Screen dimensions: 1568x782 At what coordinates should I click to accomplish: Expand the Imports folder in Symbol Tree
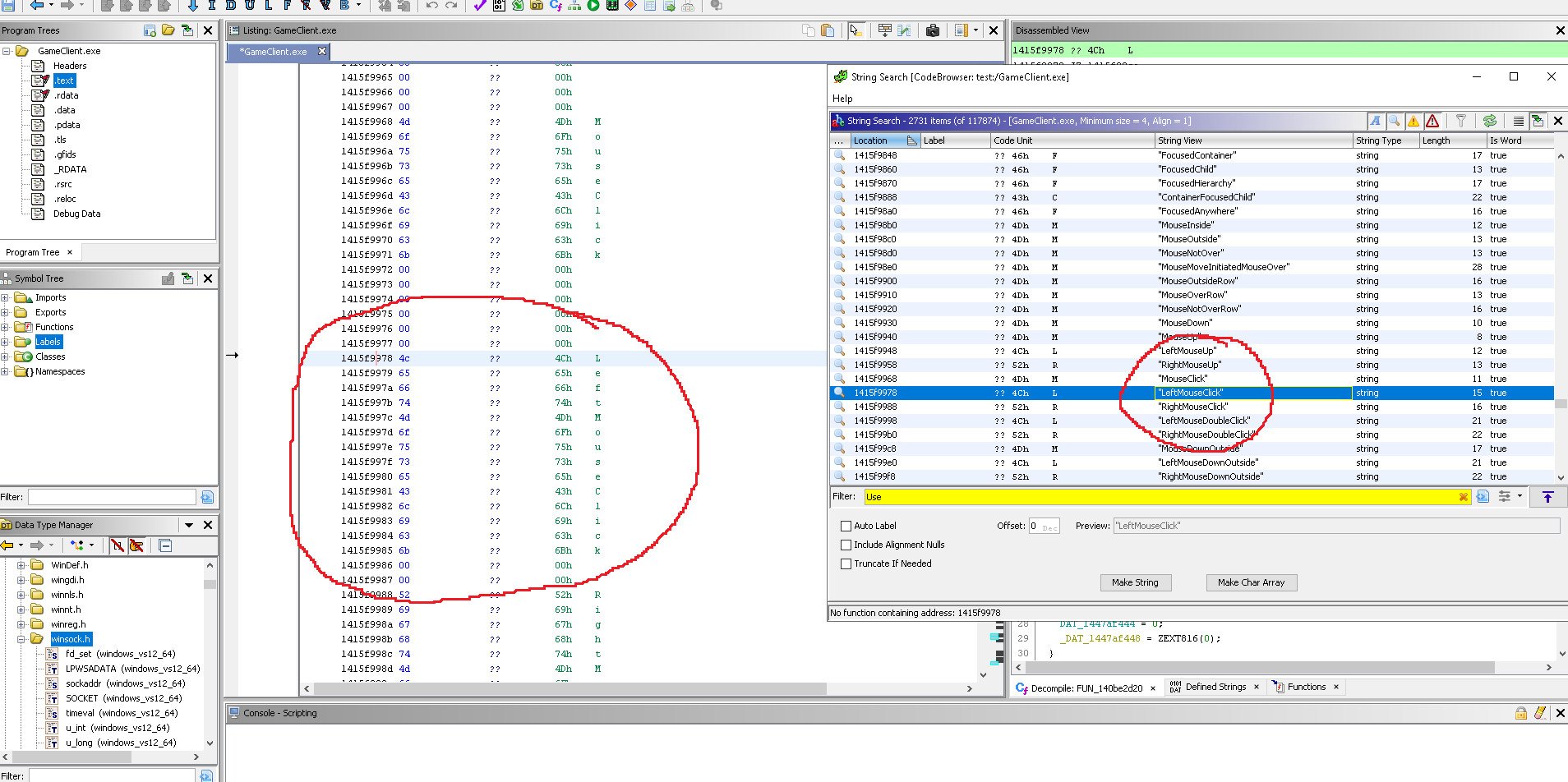5,297
